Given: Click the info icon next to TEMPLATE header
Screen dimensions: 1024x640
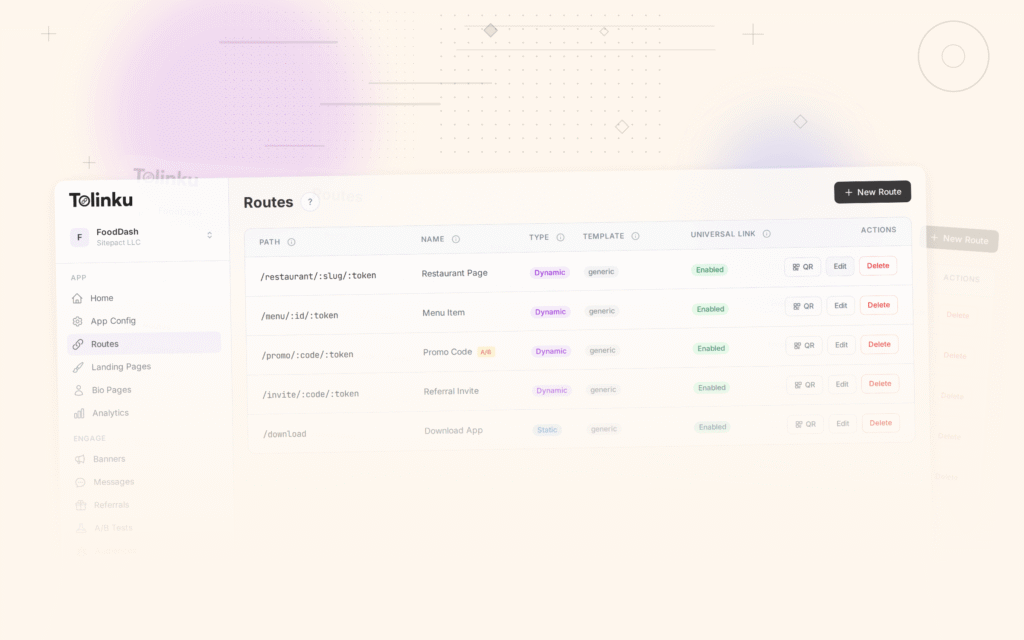Looking at the screenshot, I should (x=635, y=236).
